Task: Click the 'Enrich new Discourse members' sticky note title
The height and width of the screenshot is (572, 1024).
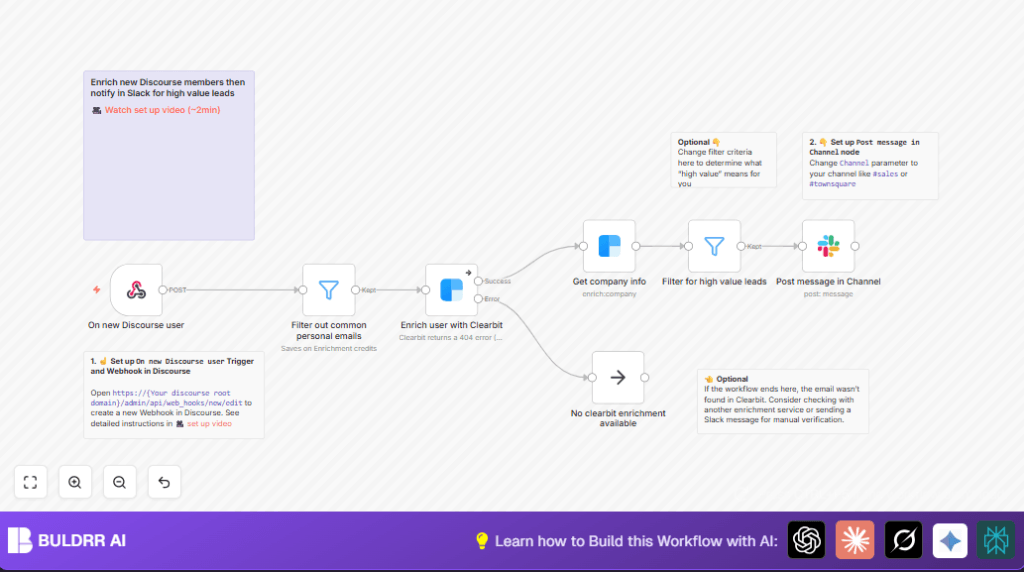Action: coord(168,87)
